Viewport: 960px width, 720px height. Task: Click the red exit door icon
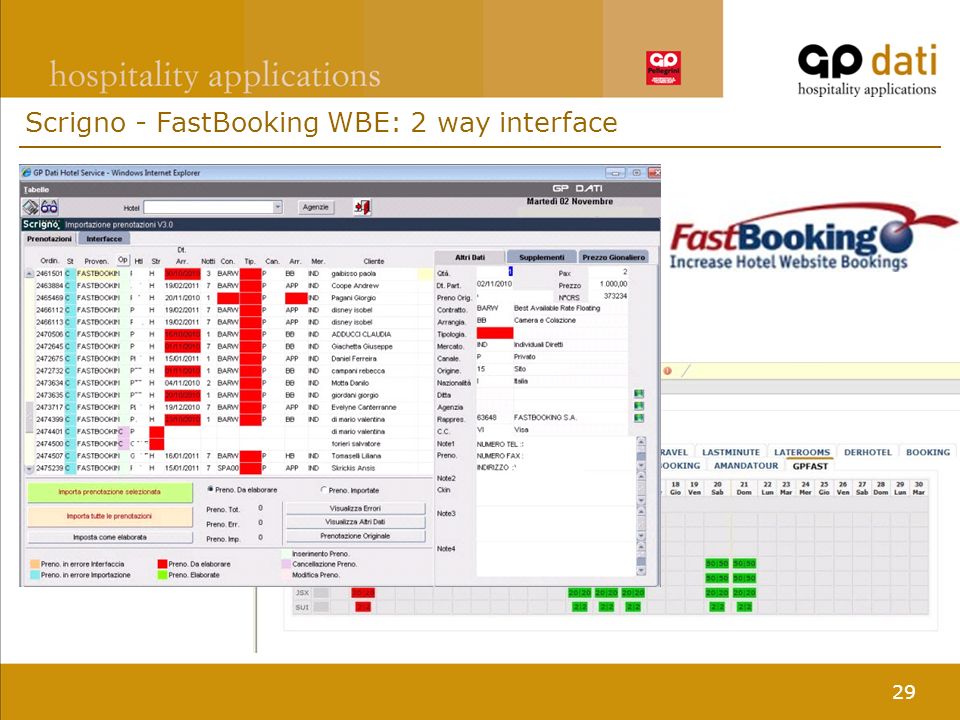pyautogui.click(x=362, y=207)
